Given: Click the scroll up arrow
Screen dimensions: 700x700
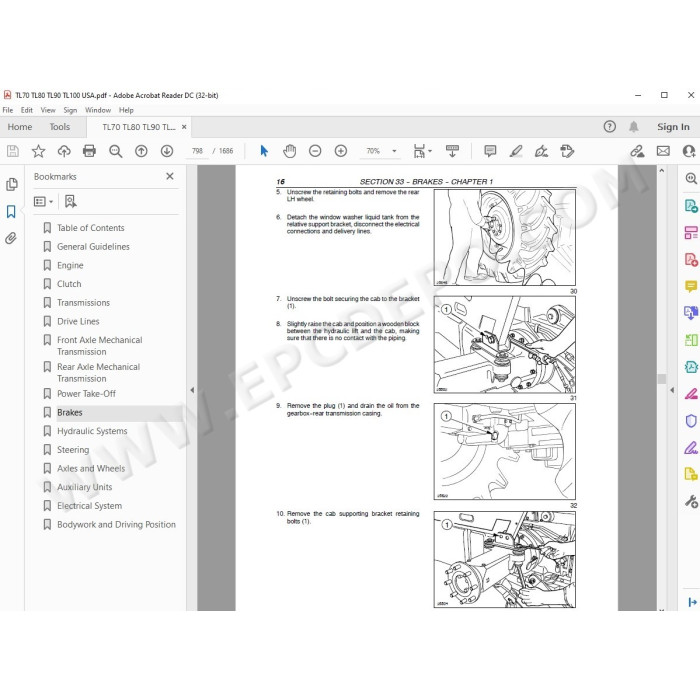Looking at the screenshot, I should pos(662,171).
